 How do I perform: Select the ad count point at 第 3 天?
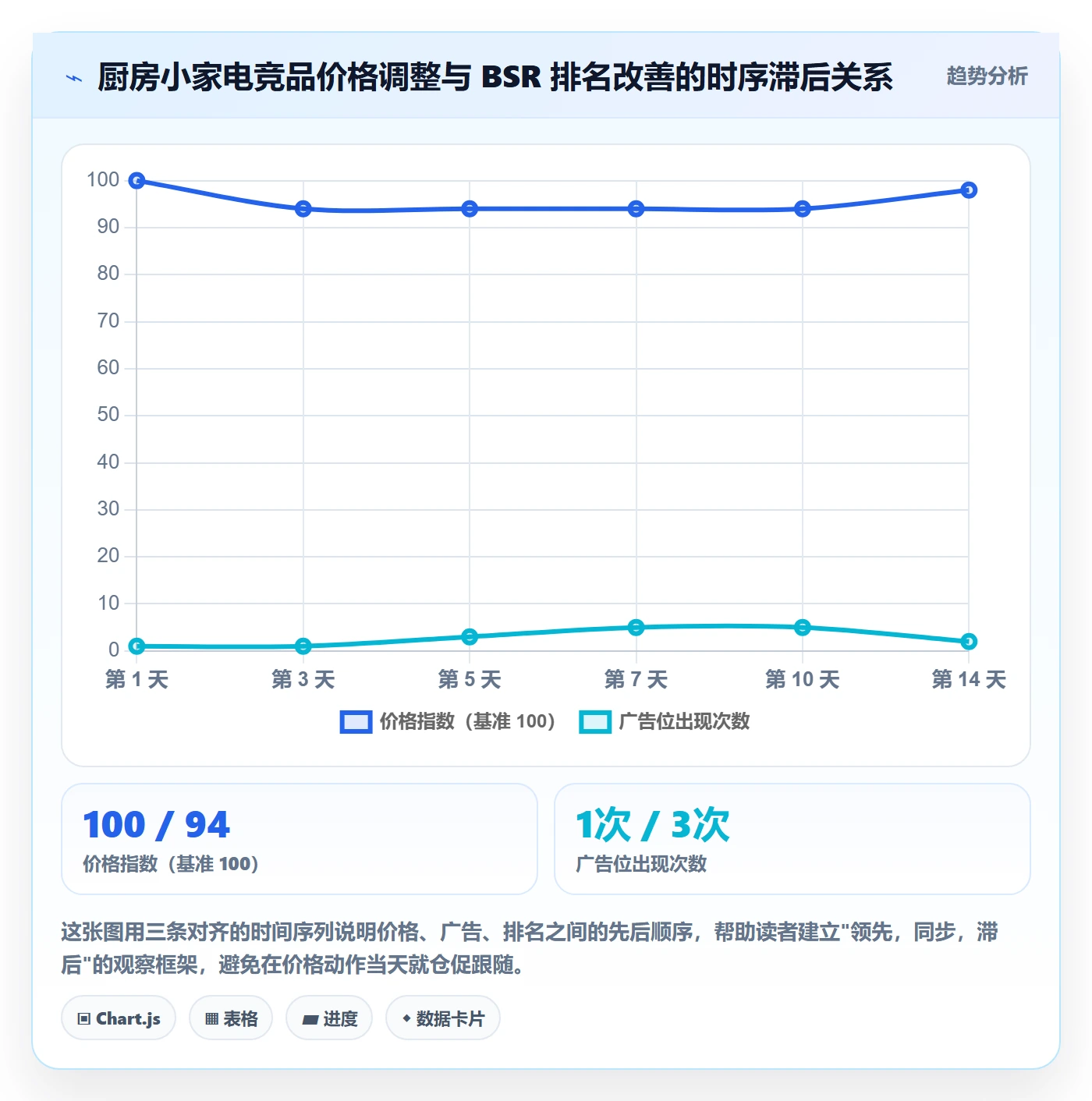[303, 646]
